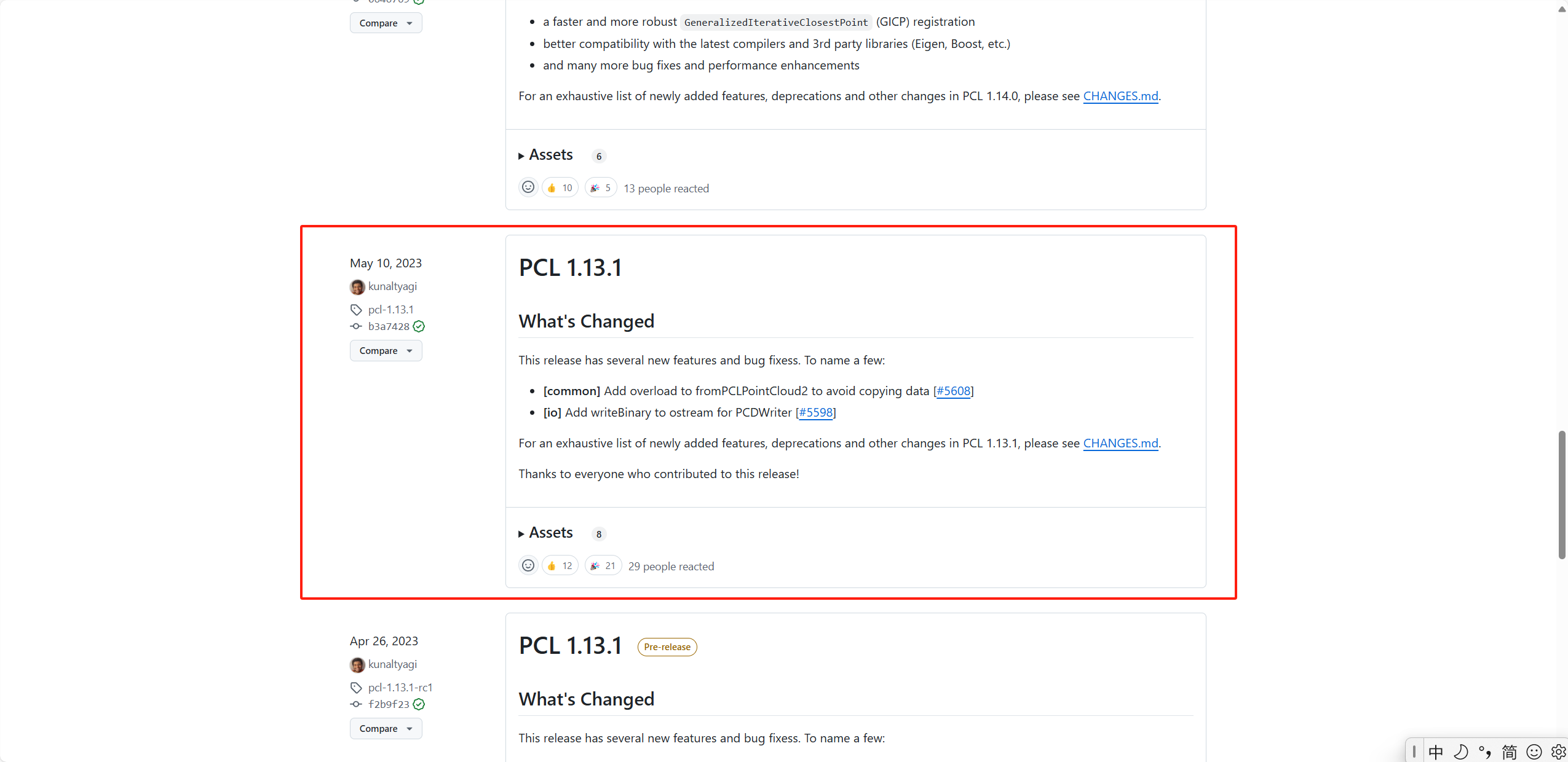This screenshot has height=762, width=1568.
Task: Expand Assets section with 8 items
Action: click(x=550, y=532)
